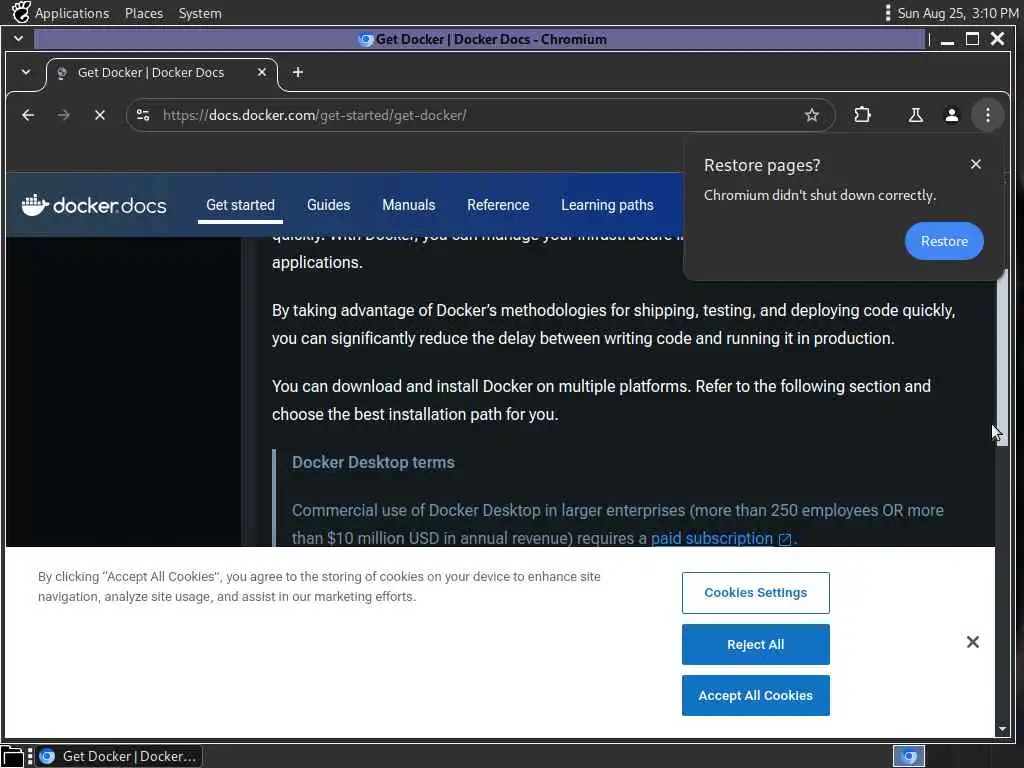Click the Restore button
Image resolution: width=1024 pixels, height=768 pixels.
point(944,241)
